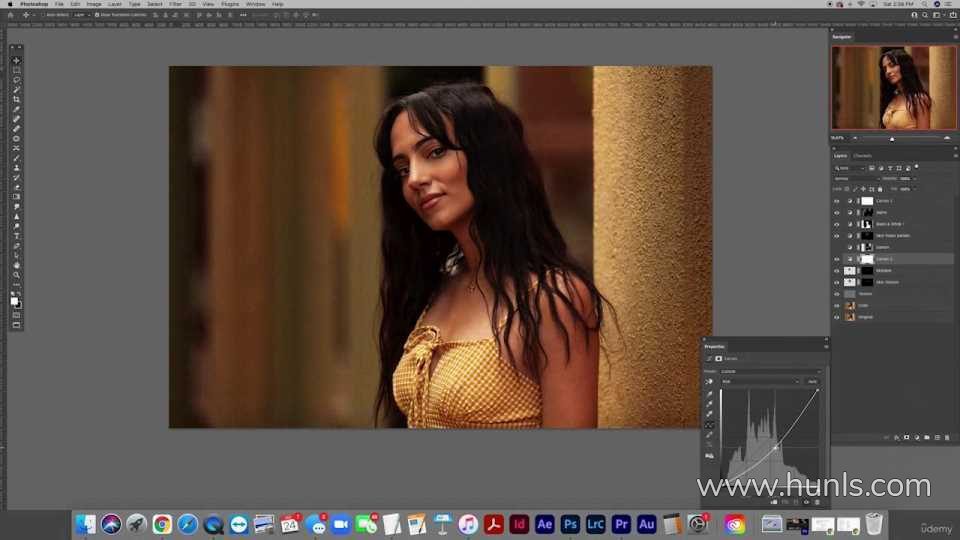
Task: Pick the Lasso tool
Action: click(x=16, y=80)
